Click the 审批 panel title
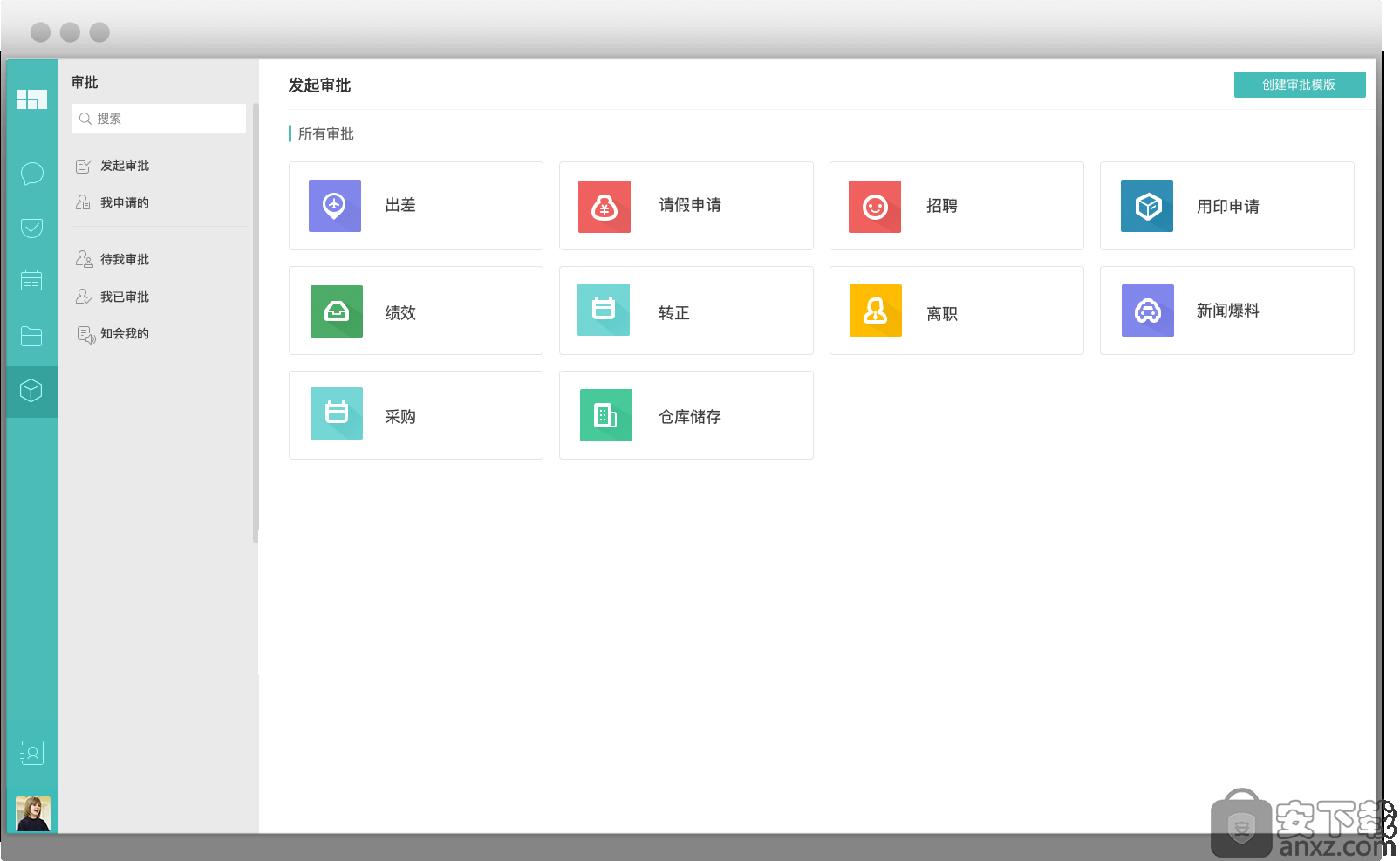The width and height of the screenshot is (1400, 861). coord(85,82)
